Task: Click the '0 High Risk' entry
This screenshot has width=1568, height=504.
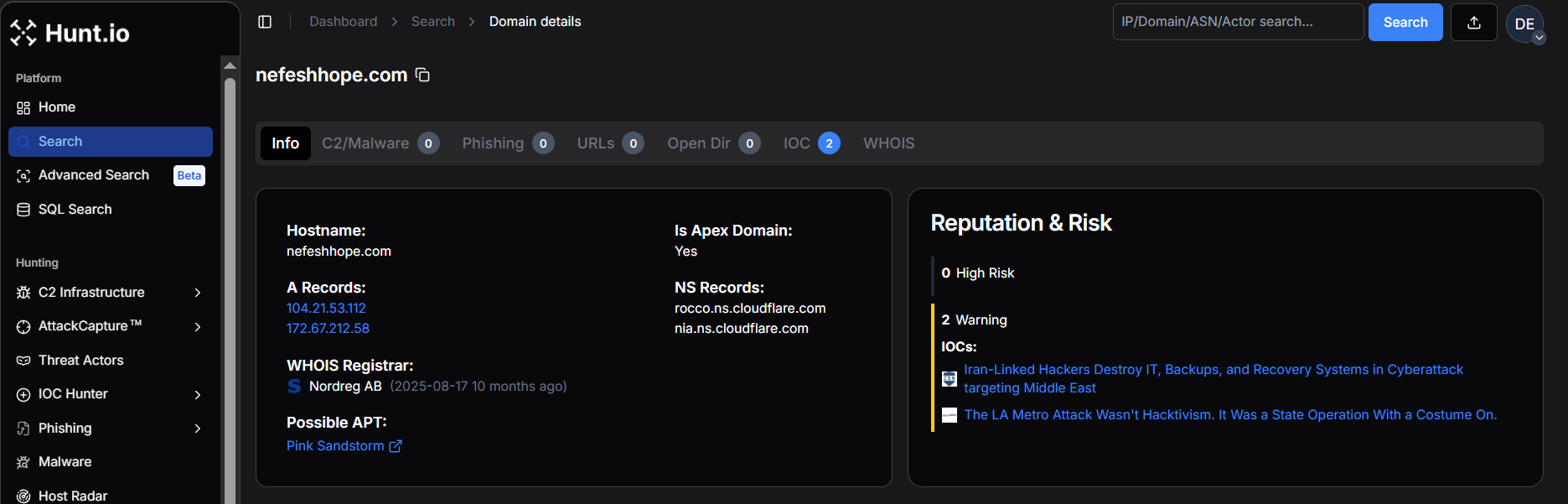Action: (977, 273)
